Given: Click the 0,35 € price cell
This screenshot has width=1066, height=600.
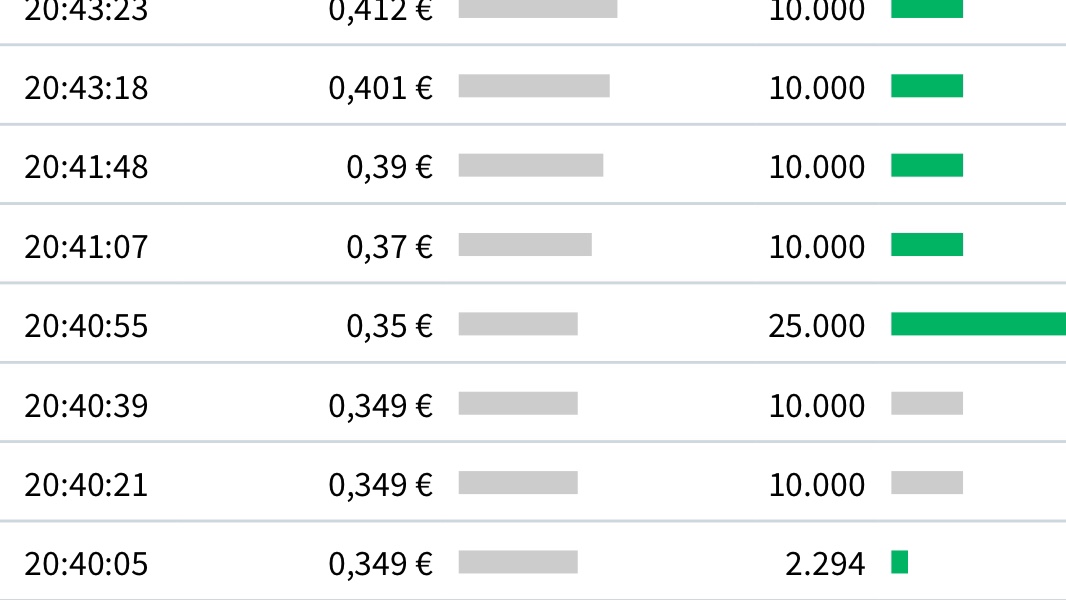Looking at the screenshot, I should pos(389,326).
